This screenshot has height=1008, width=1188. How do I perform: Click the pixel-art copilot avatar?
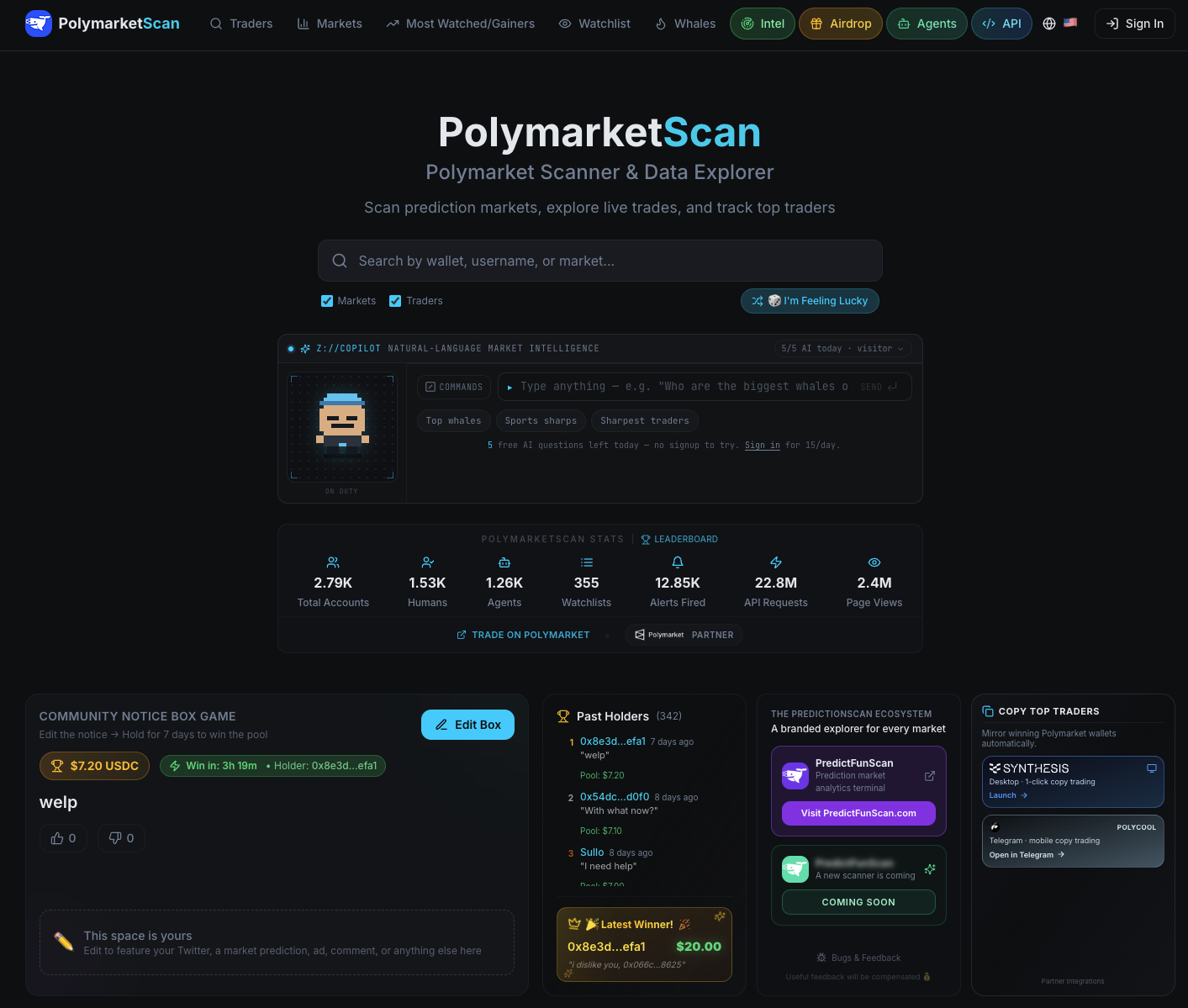(342, 427)
